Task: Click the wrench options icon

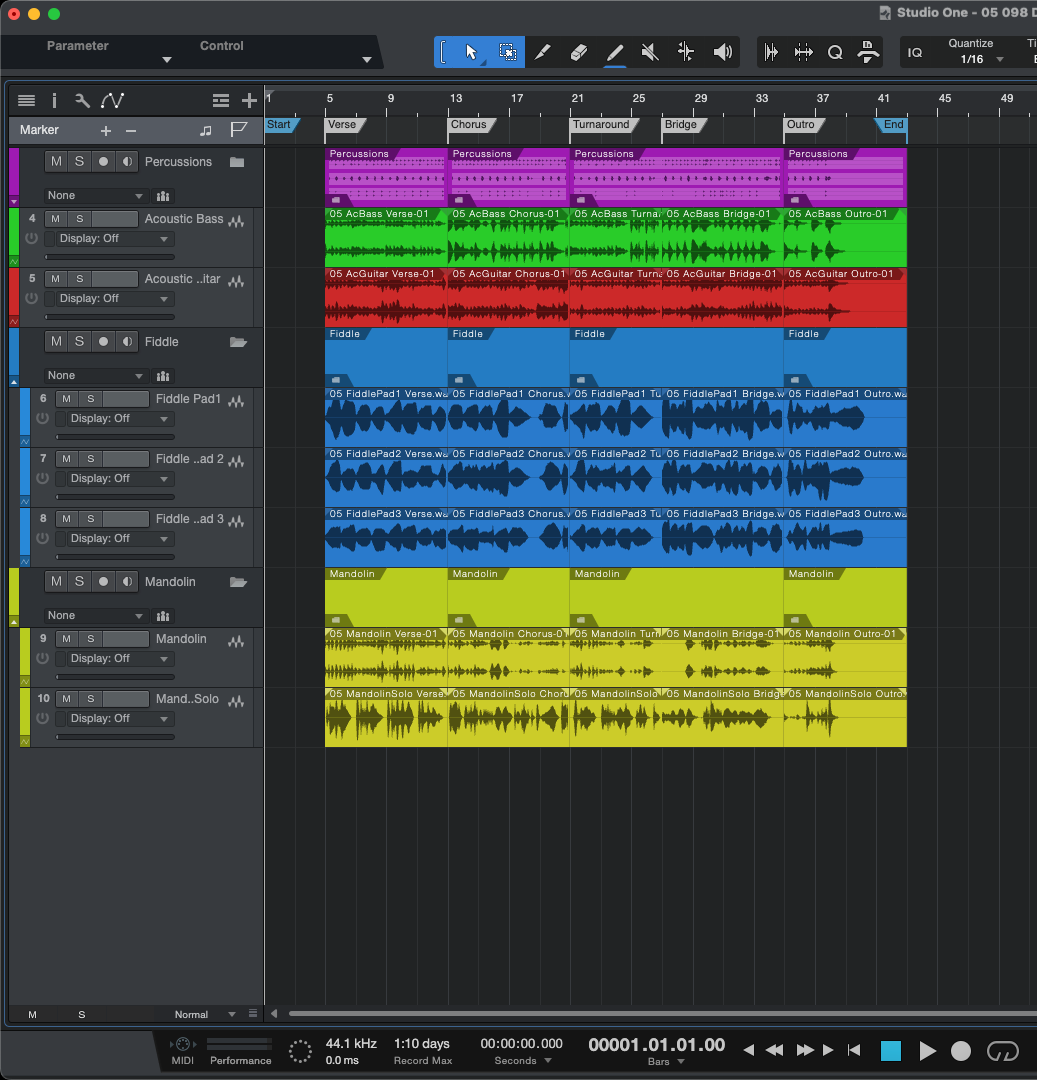Action: point(82,101)
